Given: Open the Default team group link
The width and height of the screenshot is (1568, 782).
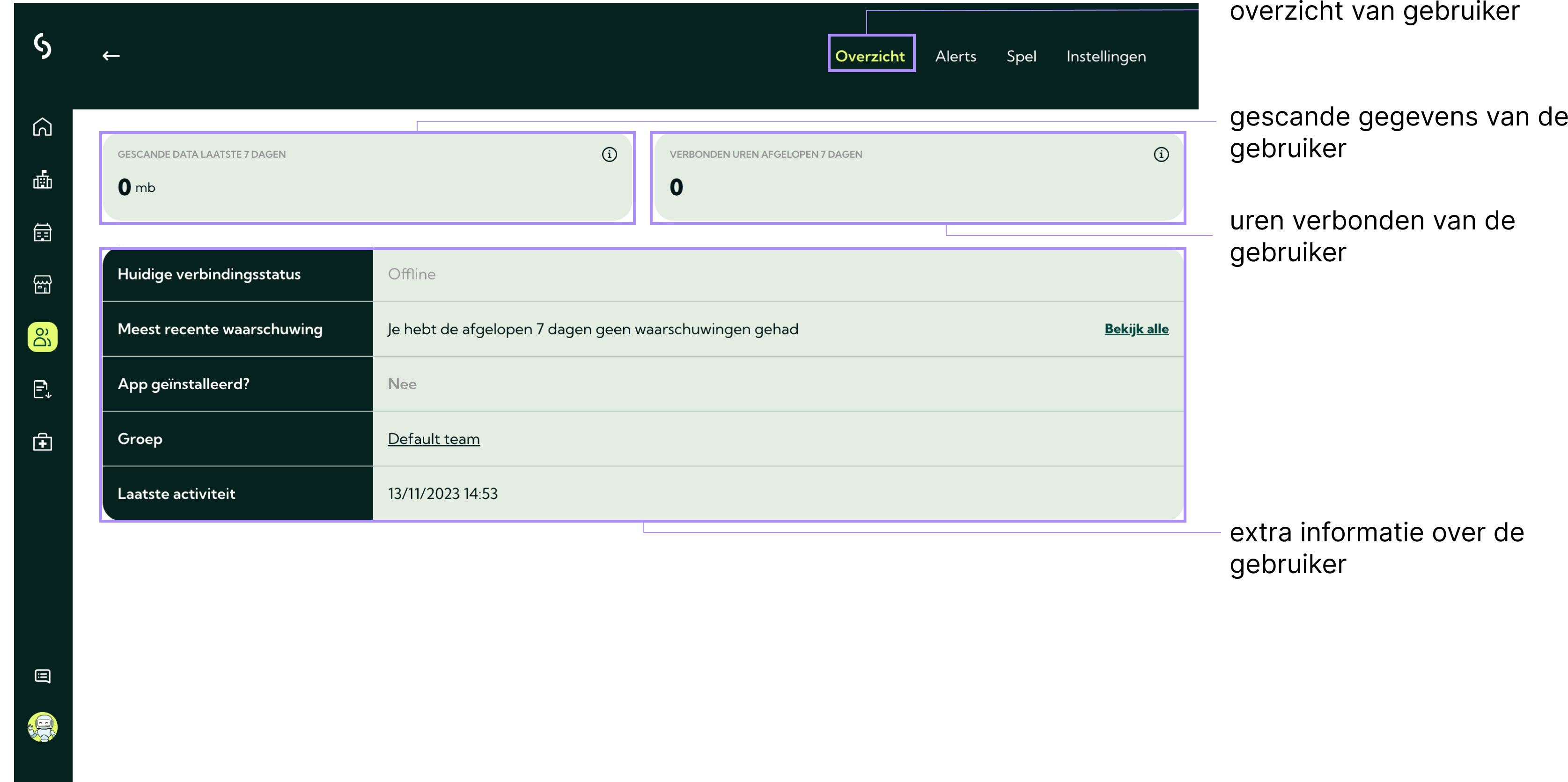Looking at the screenshot, I should (434, 439).
